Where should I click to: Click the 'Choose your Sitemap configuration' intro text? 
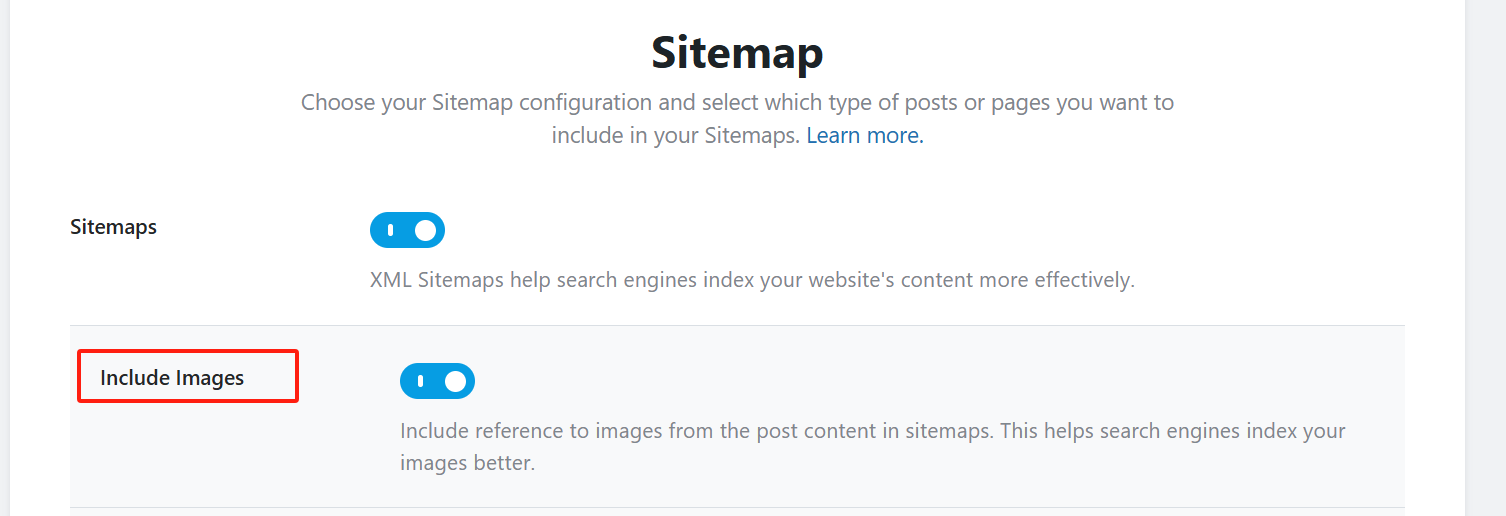coord(737,103)
